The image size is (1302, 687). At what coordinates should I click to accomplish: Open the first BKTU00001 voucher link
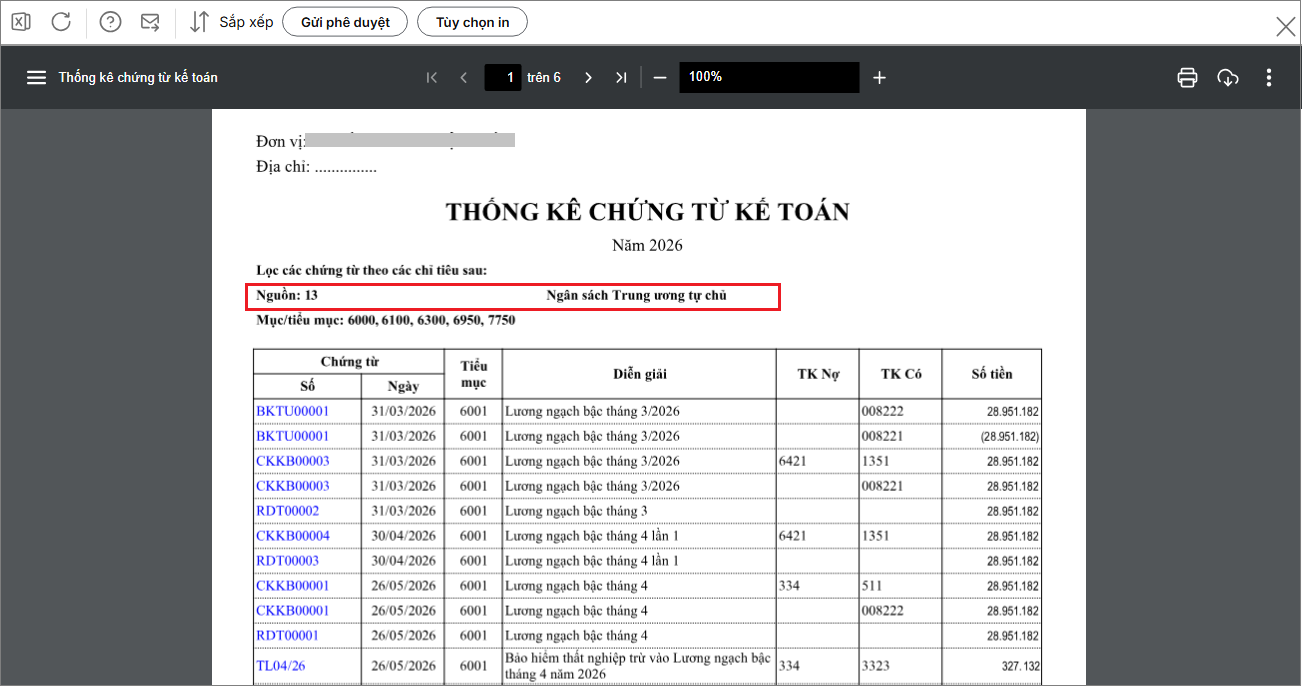[292, 411]
